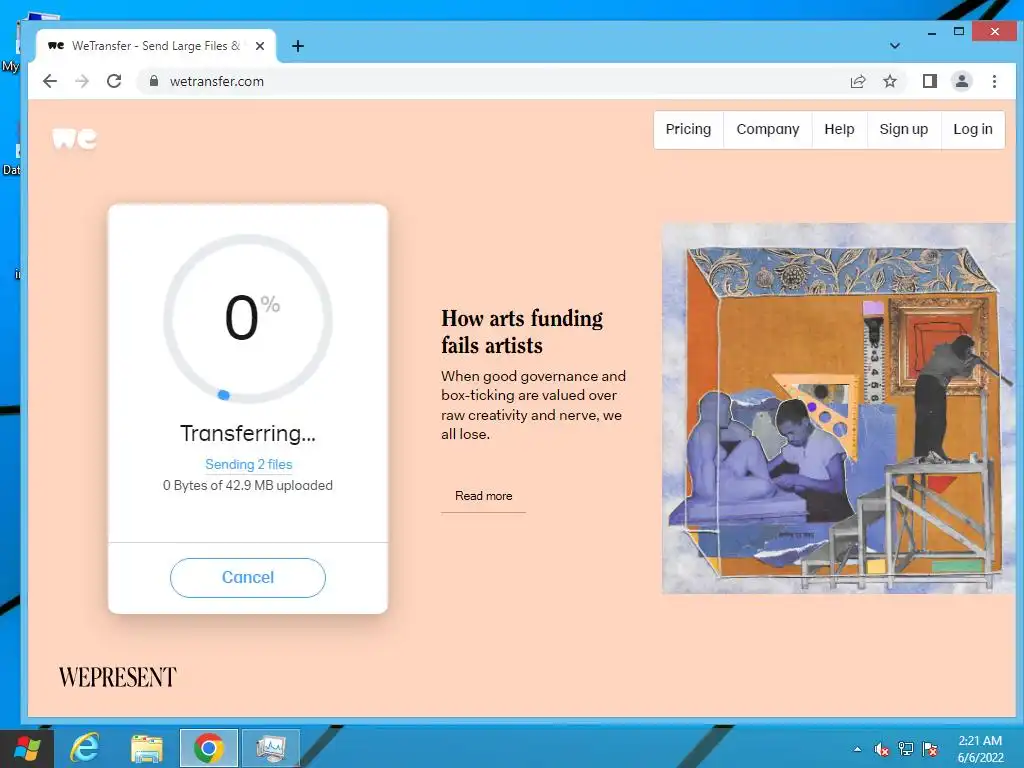1024x768 pixels.
Task: Open File Explorer from the taskbar
Action: (x=146, y=748)
